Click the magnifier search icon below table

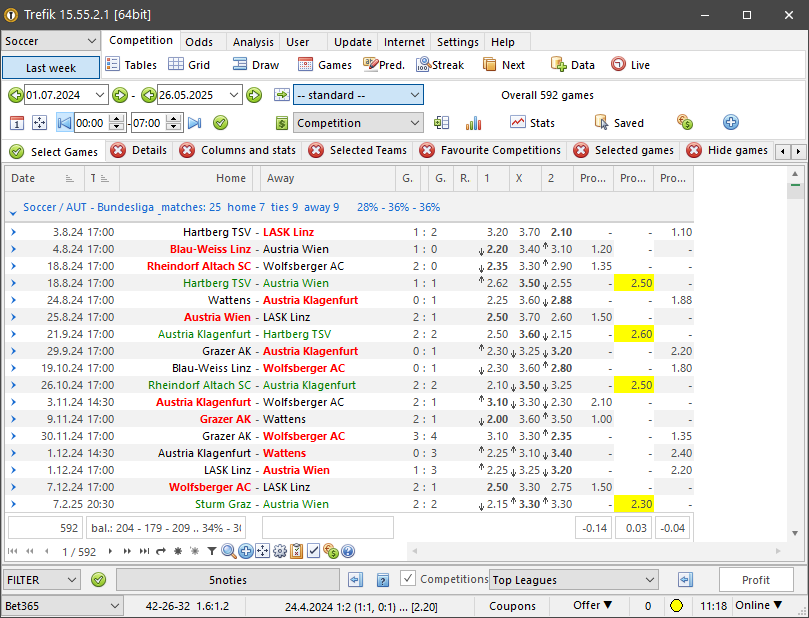229,551
